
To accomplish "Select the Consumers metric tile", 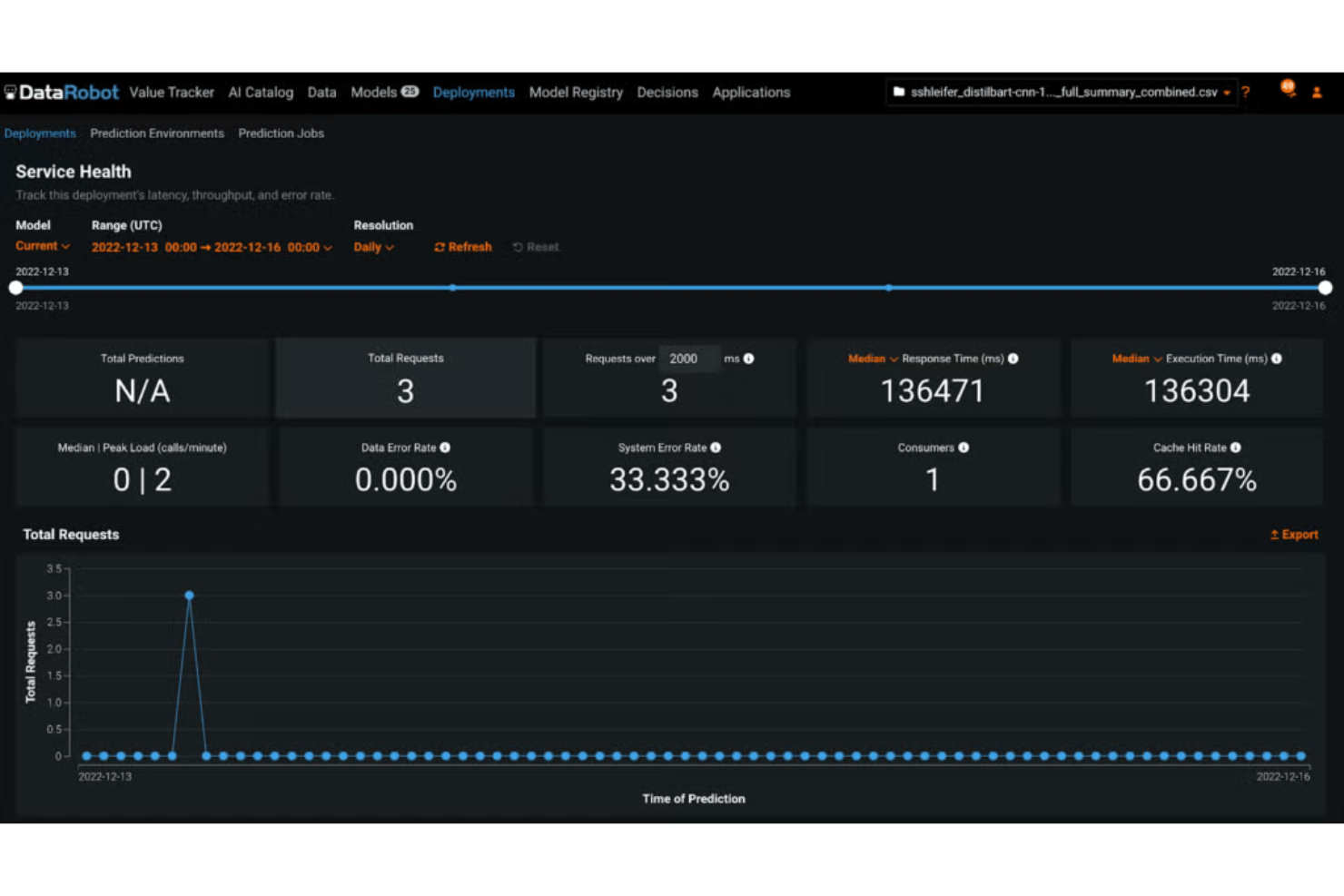I will click(933, 467).
